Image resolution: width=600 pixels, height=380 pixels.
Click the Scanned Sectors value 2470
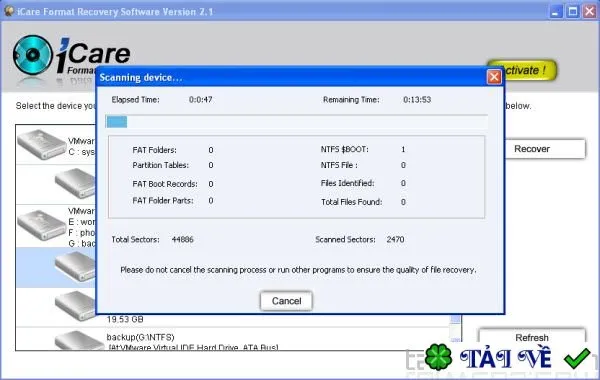(395, 240)
